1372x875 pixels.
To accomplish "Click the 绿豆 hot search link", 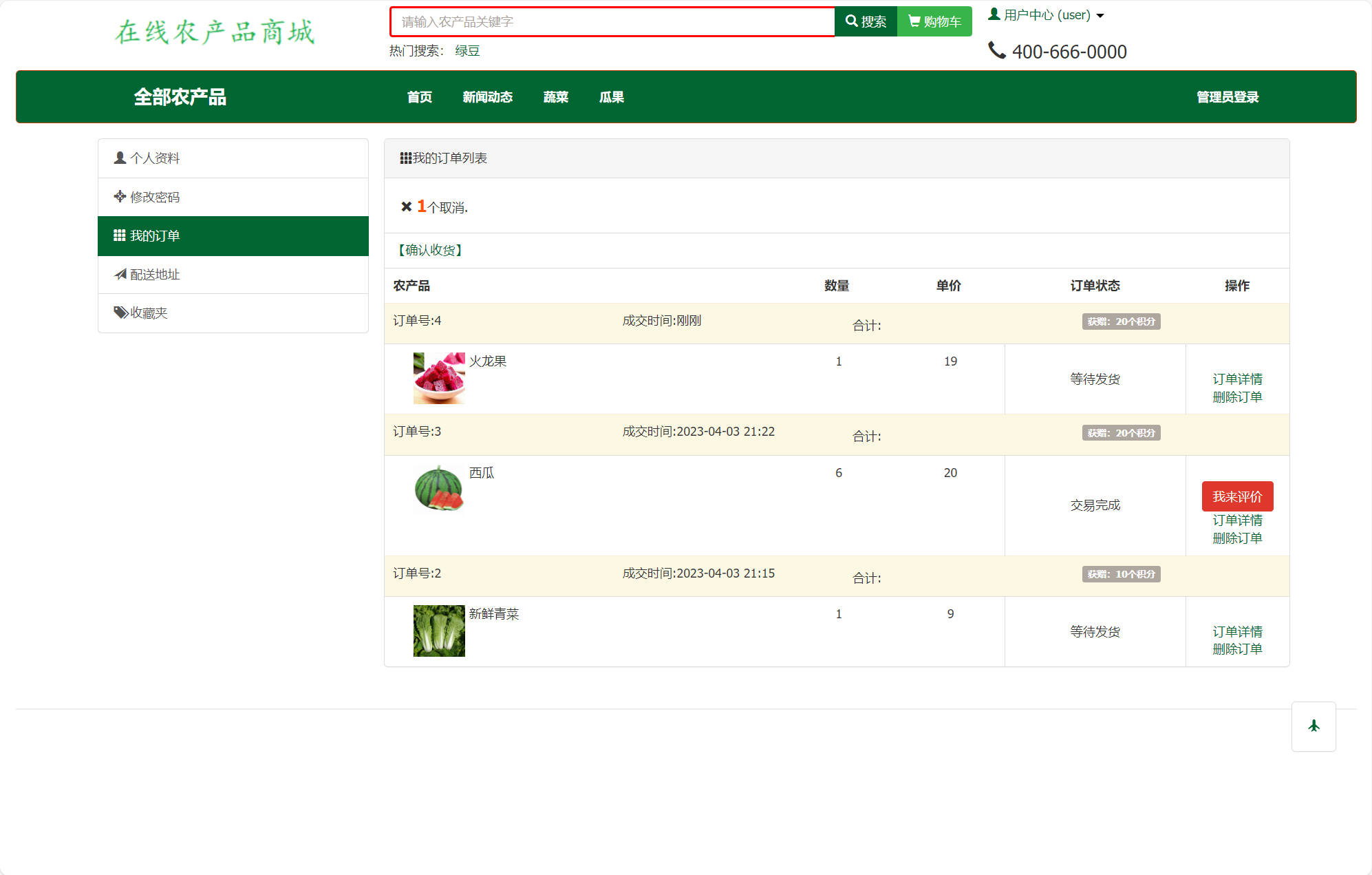I will point(467,50).
